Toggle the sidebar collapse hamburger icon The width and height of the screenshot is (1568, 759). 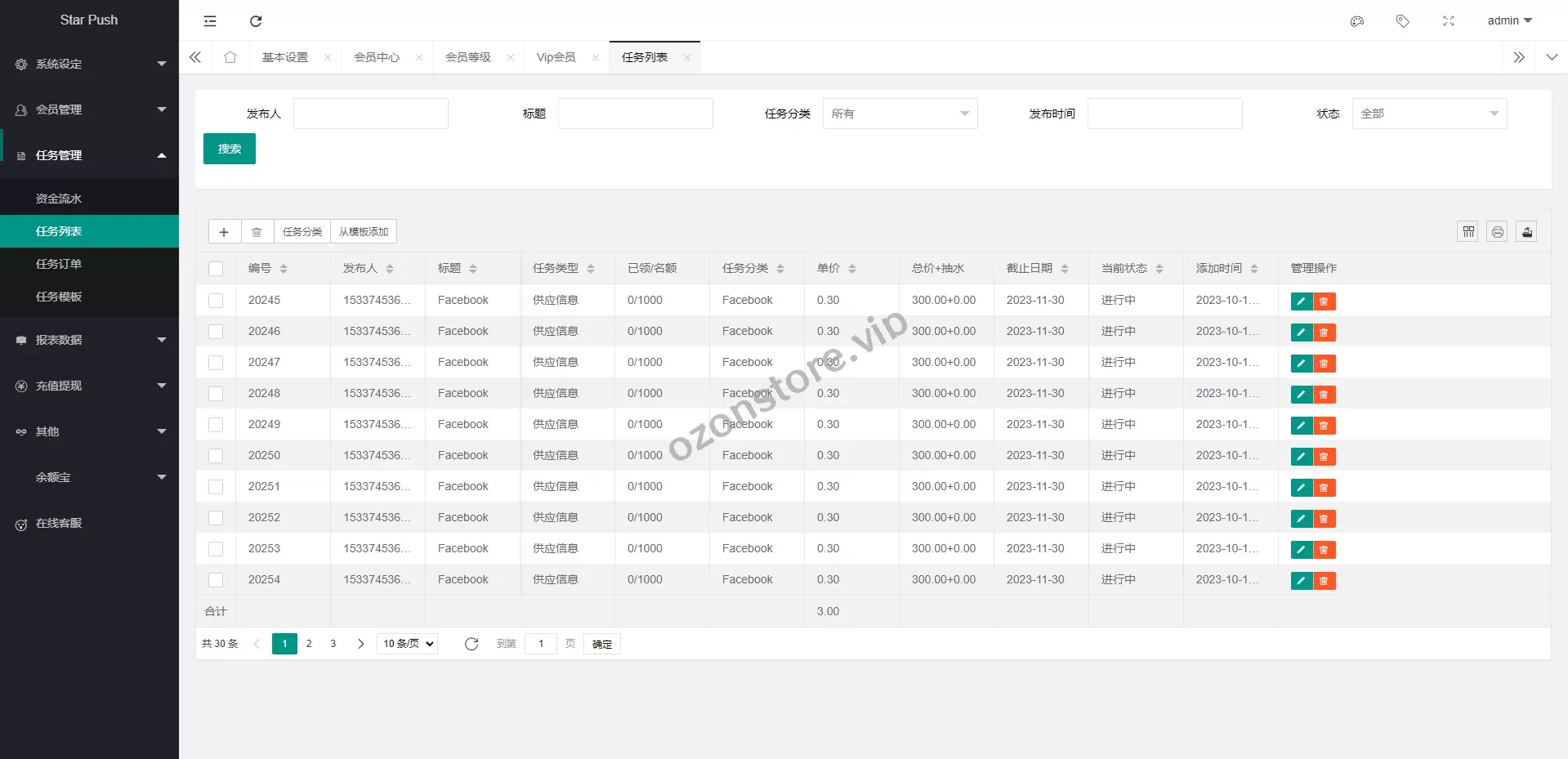click(210, 21)
